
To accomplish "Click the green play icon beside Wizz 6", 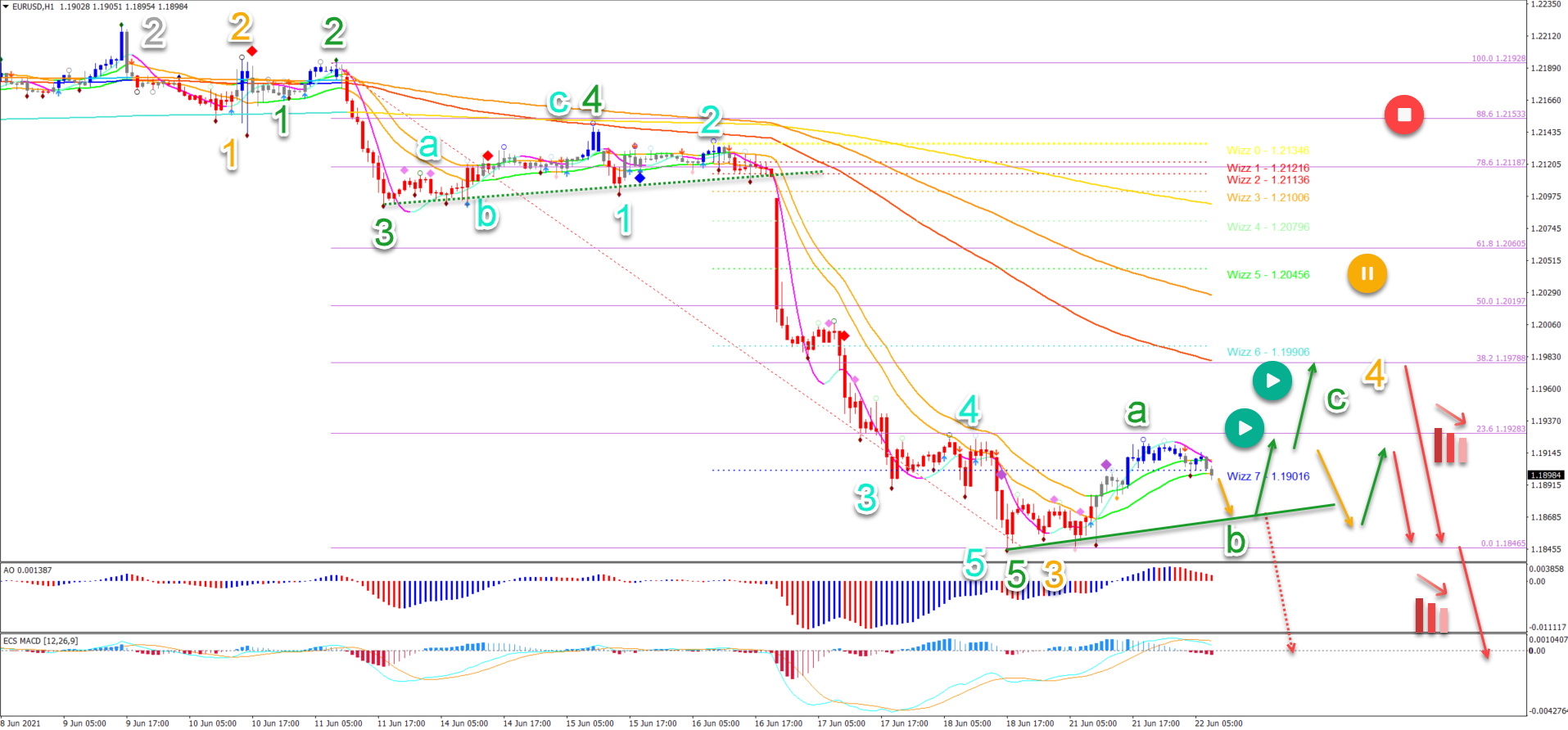I will (1272, 381).
